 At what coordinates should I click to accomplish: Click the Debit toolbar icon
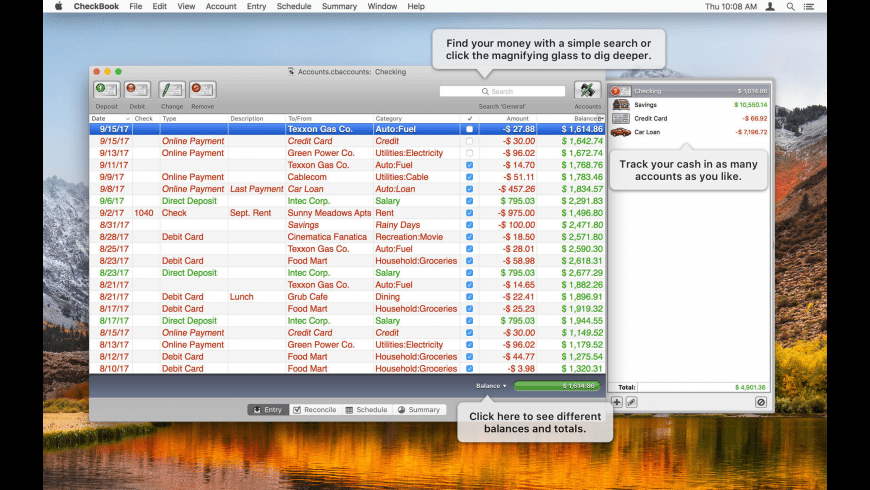[x=137, y=89]
